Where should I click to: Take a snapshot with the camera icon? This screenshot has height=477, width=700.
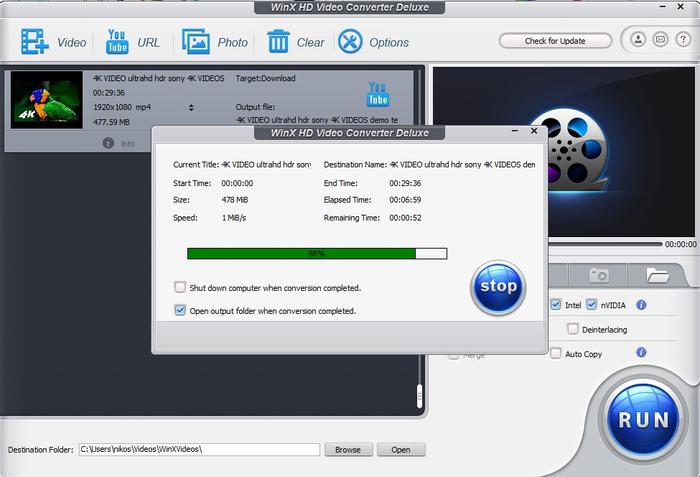(x=599, y=274)
